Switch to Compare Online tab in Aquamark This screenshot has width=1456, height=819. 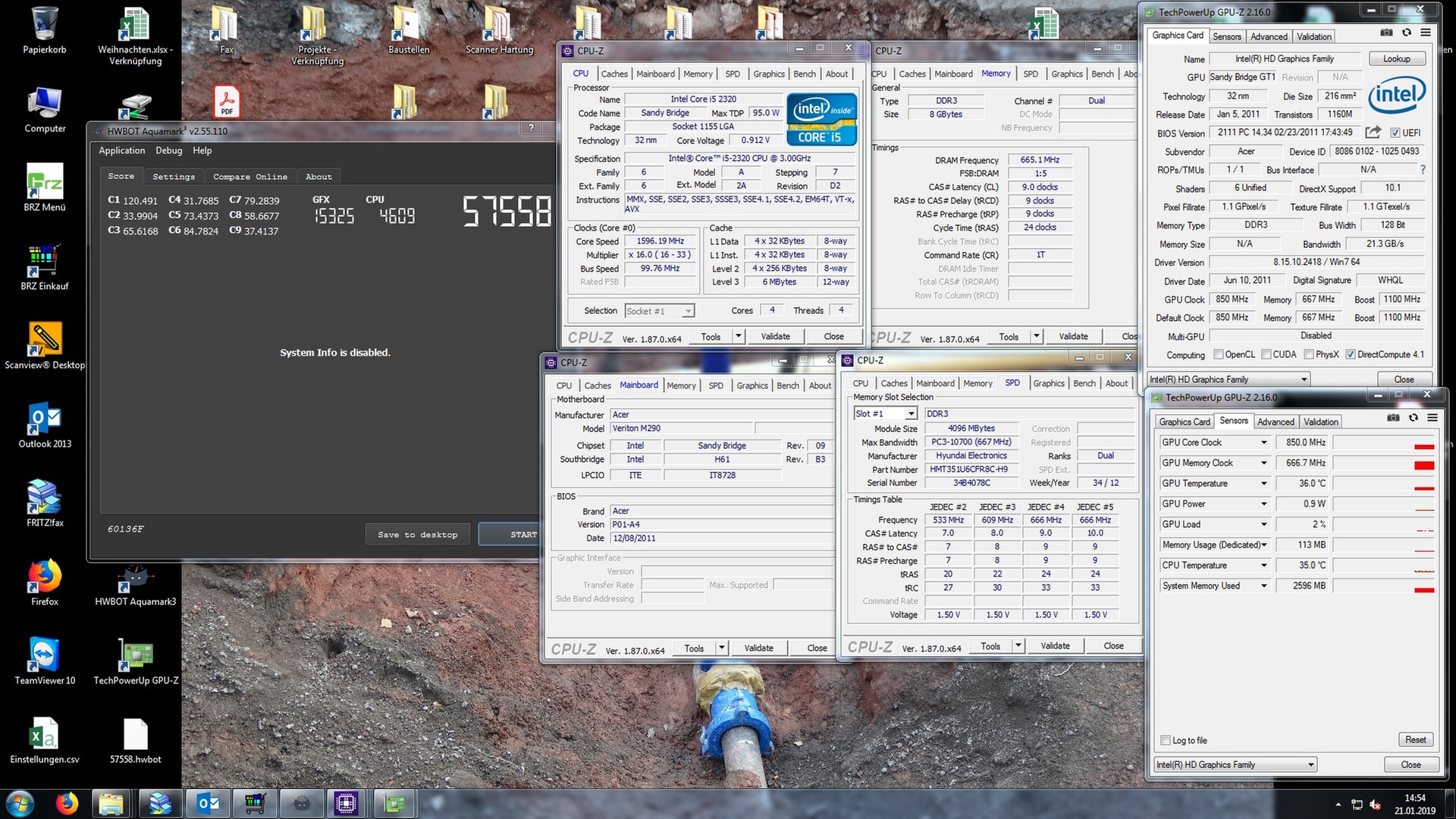250,177
